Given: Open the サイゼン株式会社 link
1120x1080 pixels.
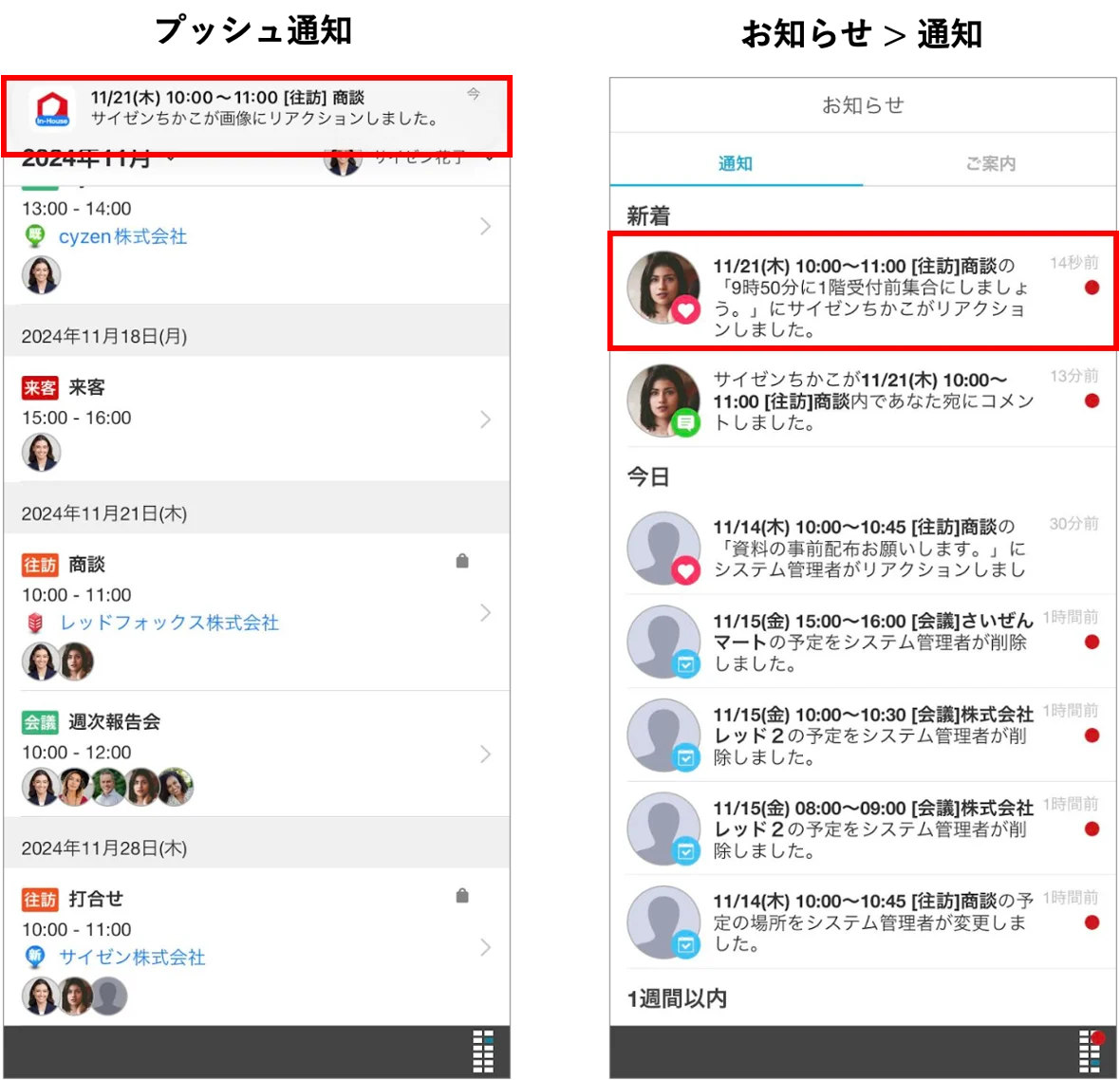Looking at the screenshot, I should pyautogui.click(x=132, y=958).
